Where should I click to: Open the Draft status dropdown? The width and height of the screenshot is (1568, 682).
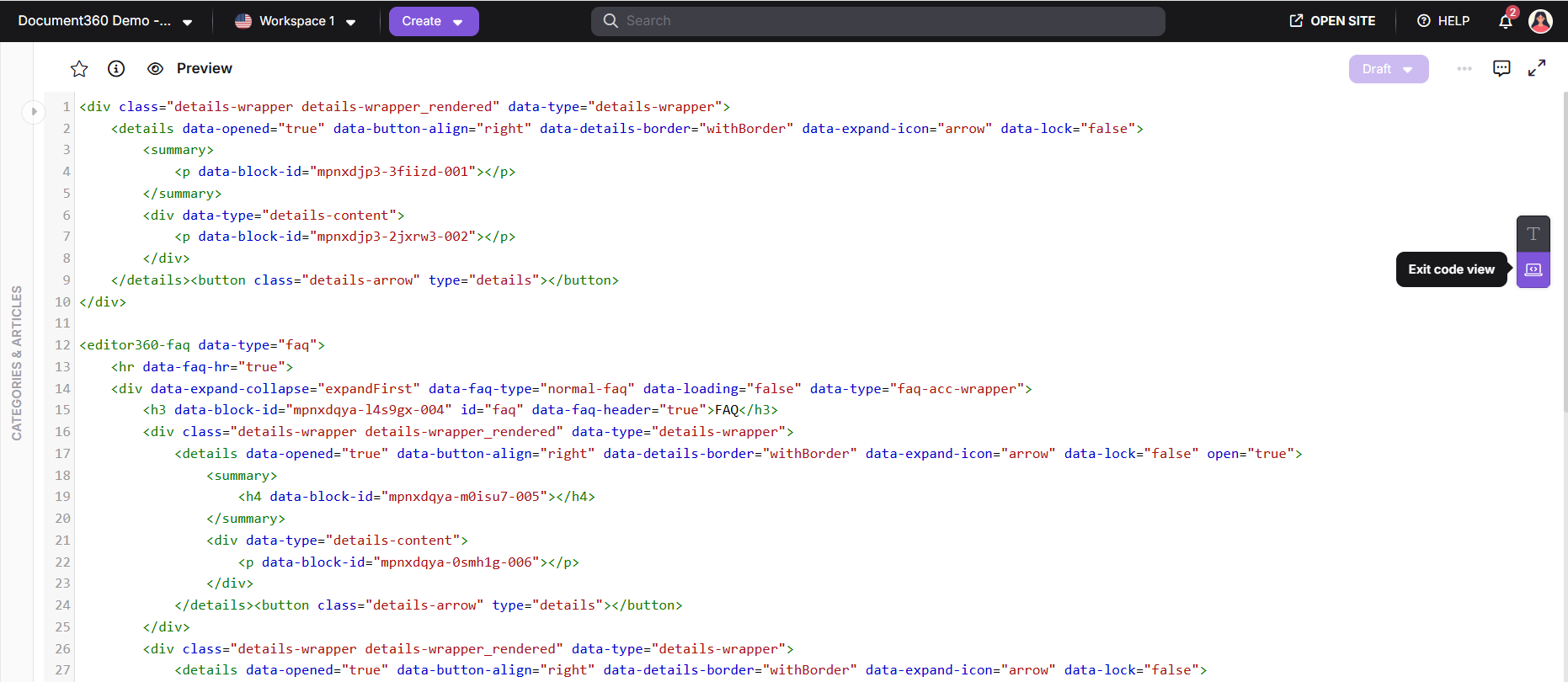[x=1389, y=69]
